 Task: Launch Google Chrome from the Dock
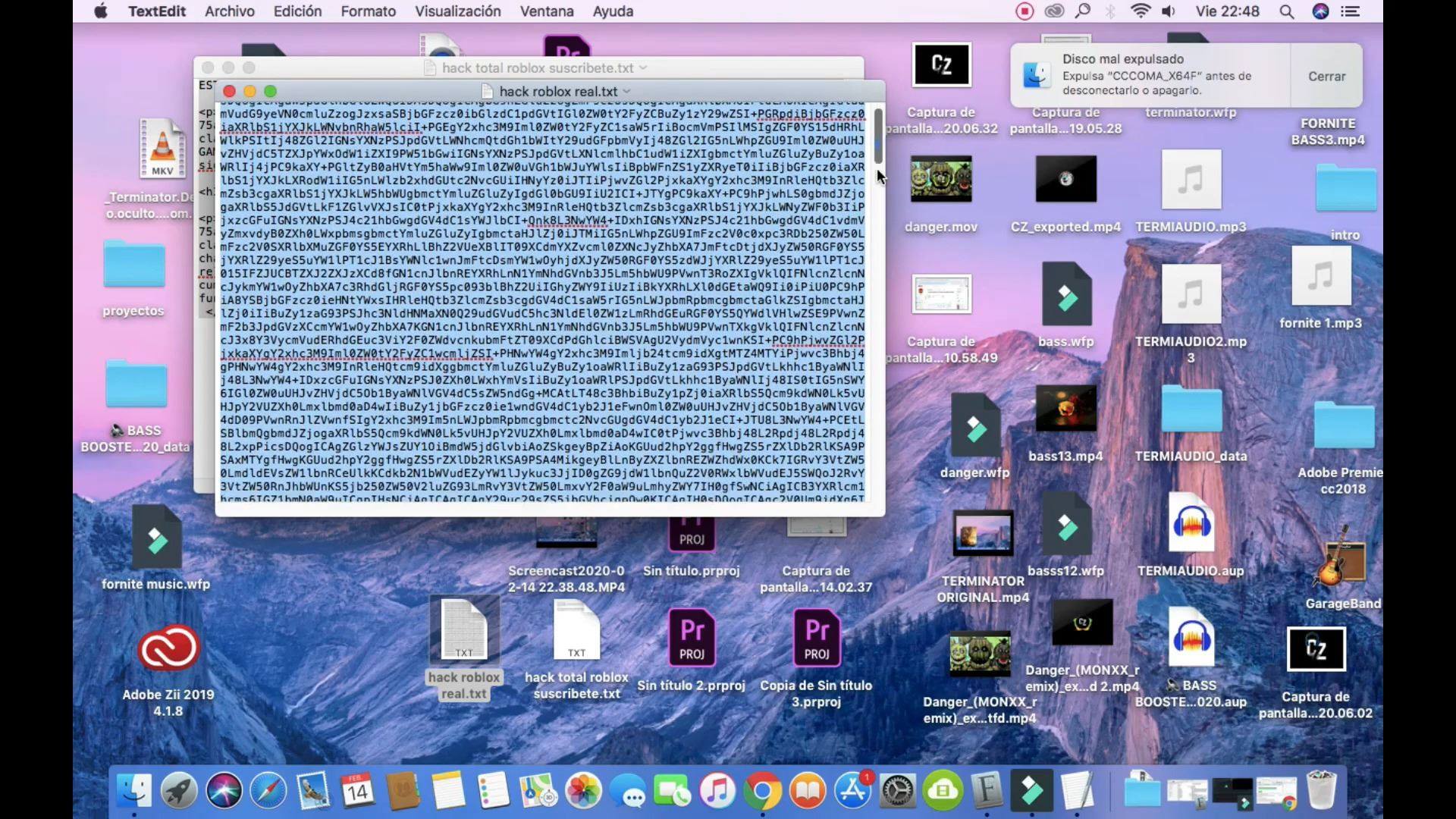pyautogui.click(x=762, y=792)
